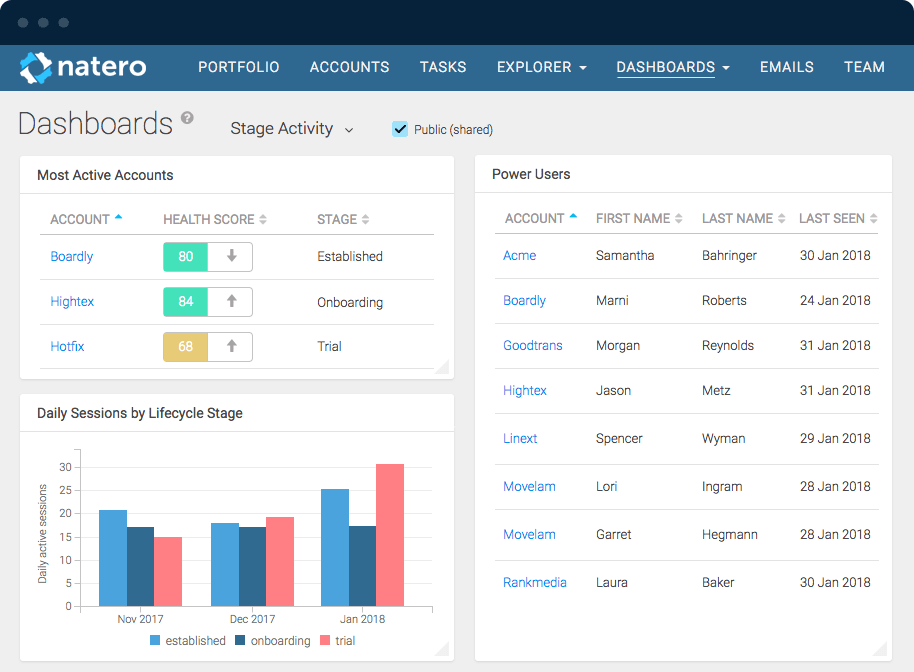This screenshot has width=914, height=672.
Task: Sort by Health Score column
Action: 215,219
